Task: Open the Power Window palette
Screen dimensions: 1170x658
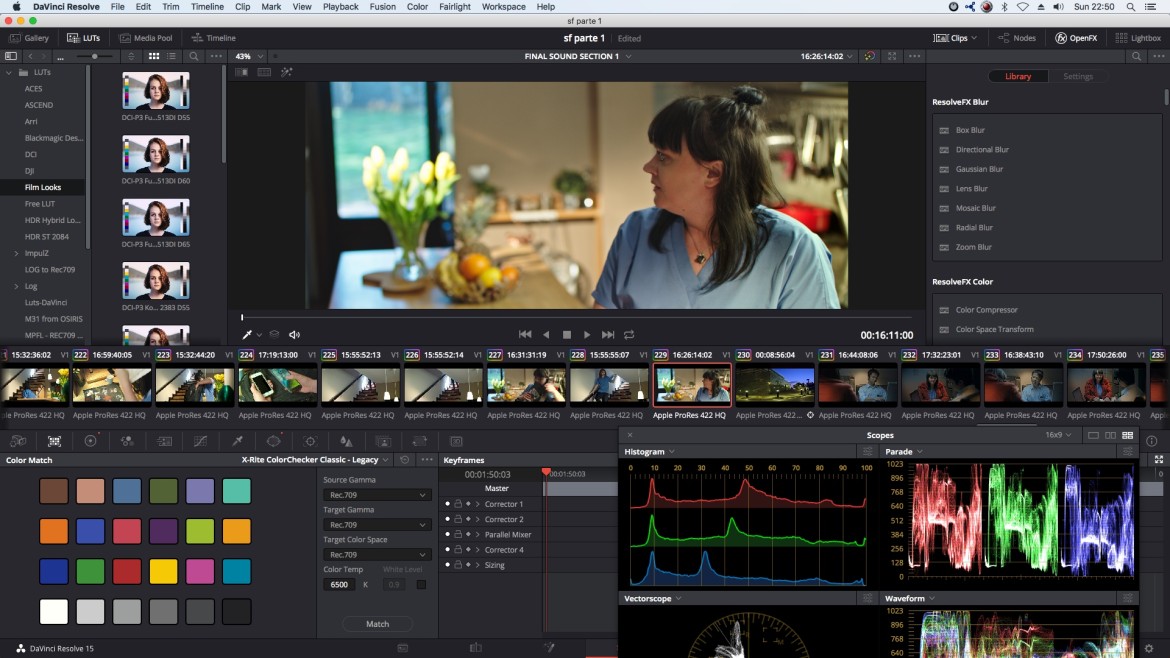Action: click(x=274, y=441)
